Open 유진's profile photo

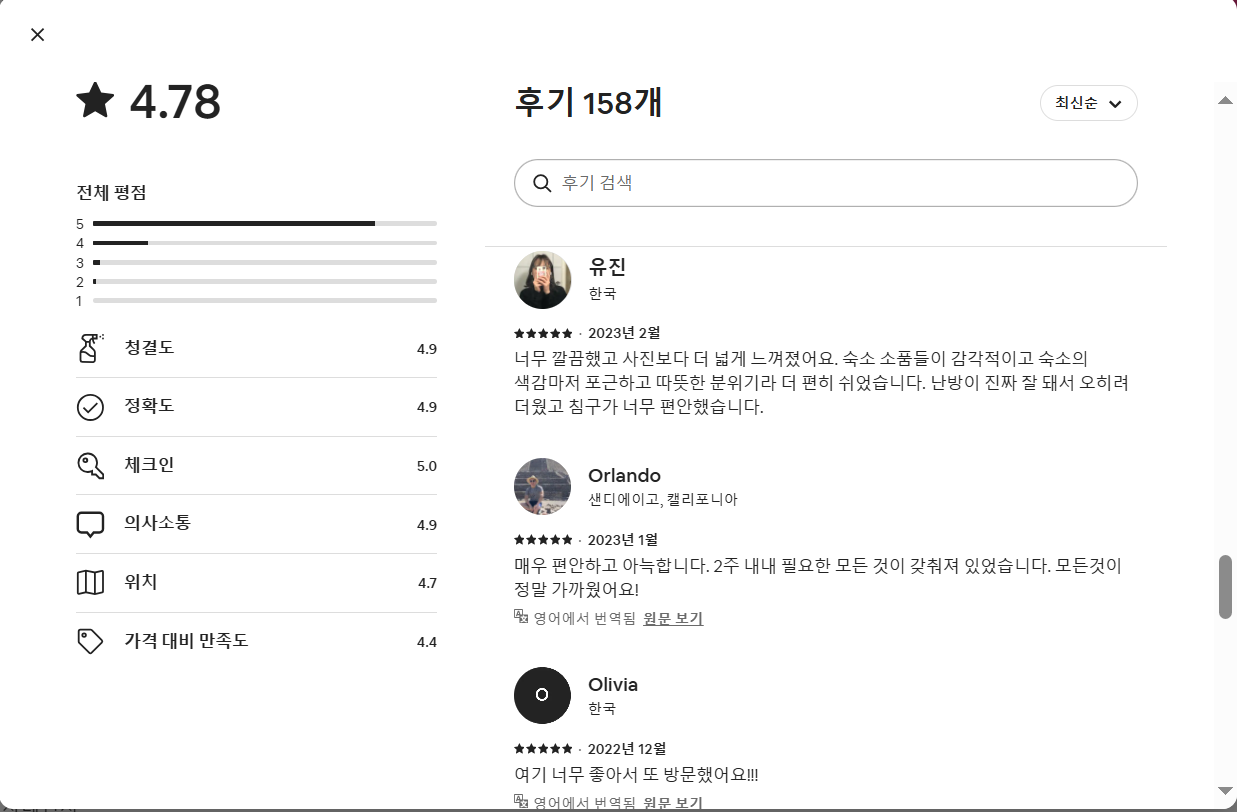pyautogui.click(x=542, y=280)
